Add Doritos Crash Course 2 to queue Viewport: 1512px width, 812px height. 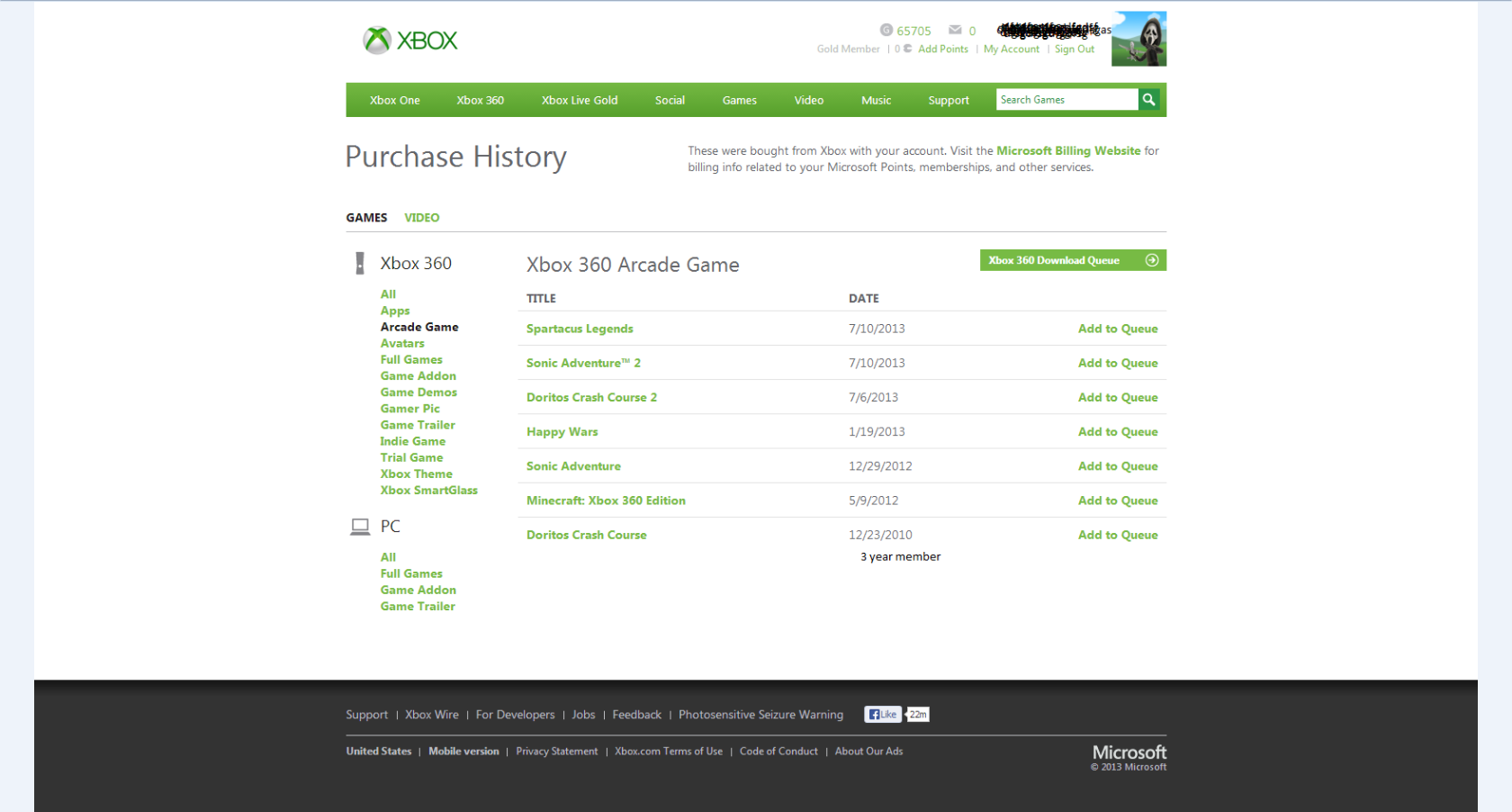(1118, 397)
